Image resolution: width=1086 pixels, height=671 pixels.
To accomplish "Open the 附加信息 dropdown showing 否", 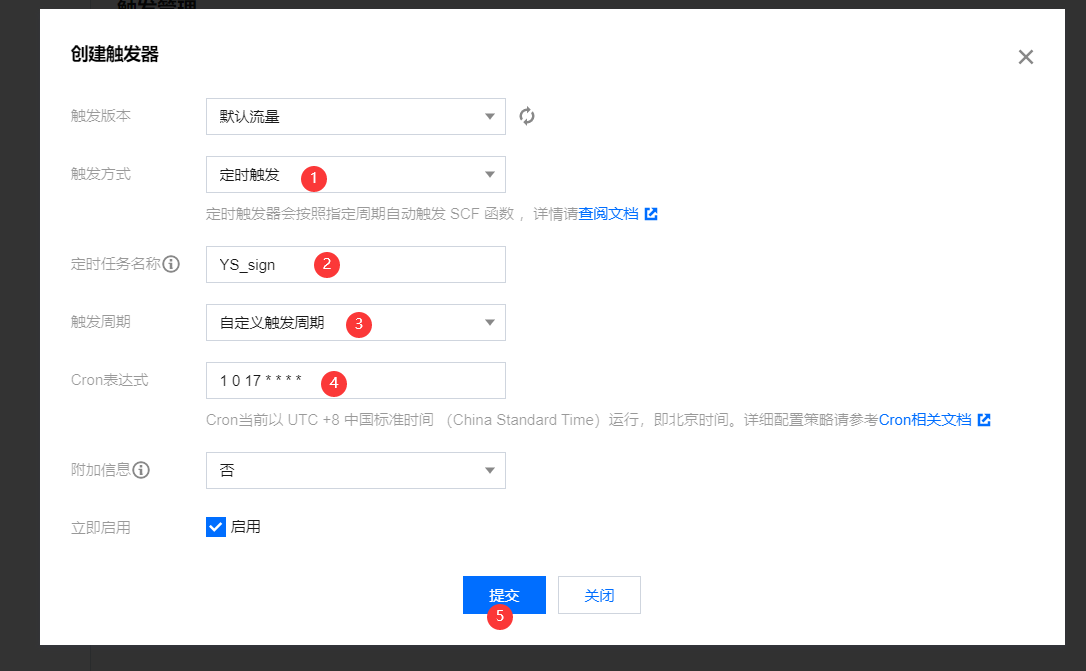I will (x=355, y=470).
